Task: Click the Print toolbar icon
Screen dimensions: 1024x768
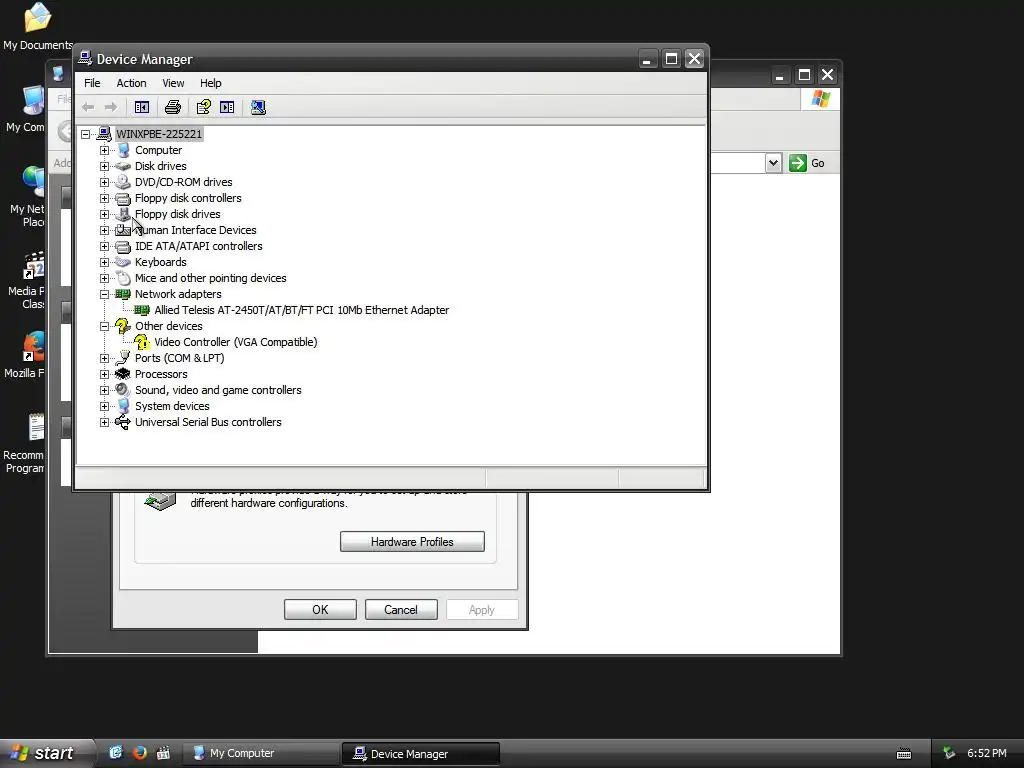Action: pos(172,107)
